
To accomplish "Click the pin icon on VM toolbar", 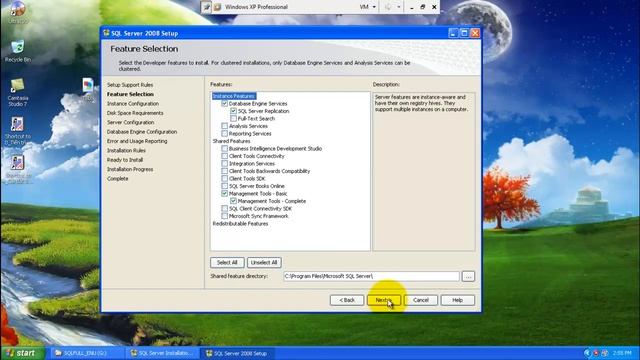I will (x=206, y=7).
